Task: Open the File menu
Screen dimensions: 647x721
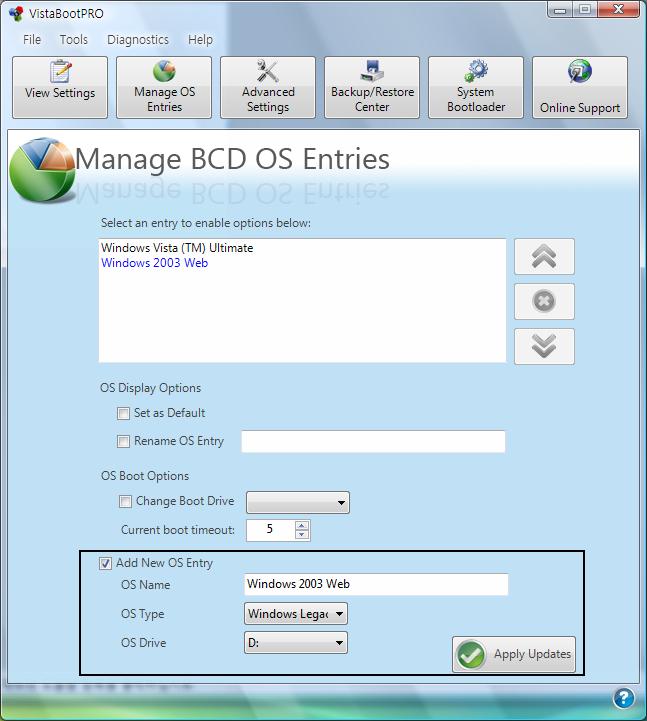Action: click(x=32, y=40)
